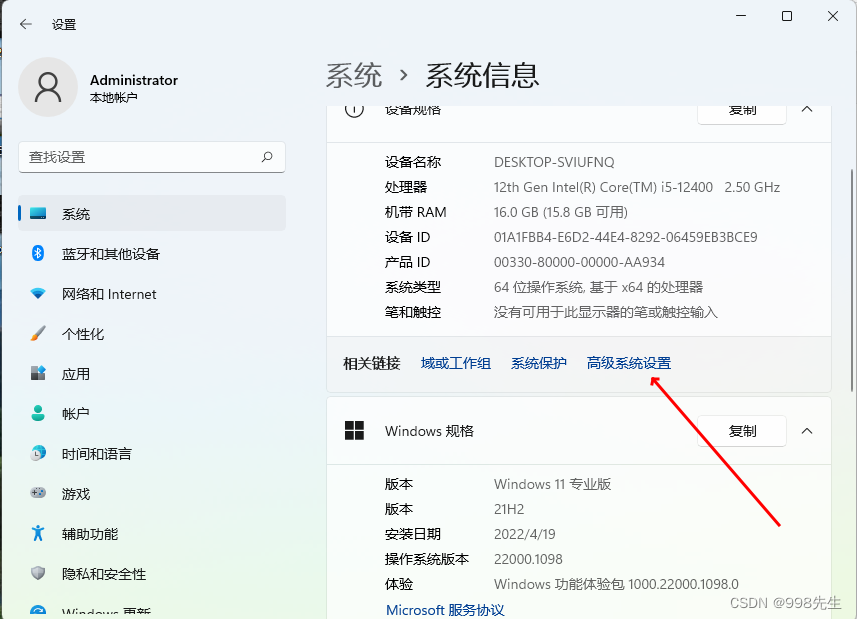
Task: Click the System monitor icon in sidebar
Action: point(38,214)
